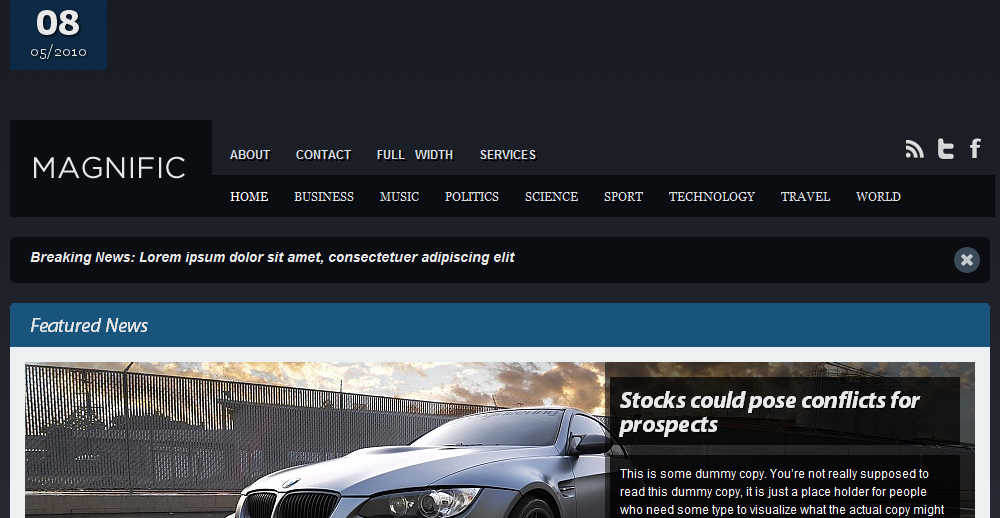Open the Contact page
Viewport: 1000px width, 518px height.
323,155
